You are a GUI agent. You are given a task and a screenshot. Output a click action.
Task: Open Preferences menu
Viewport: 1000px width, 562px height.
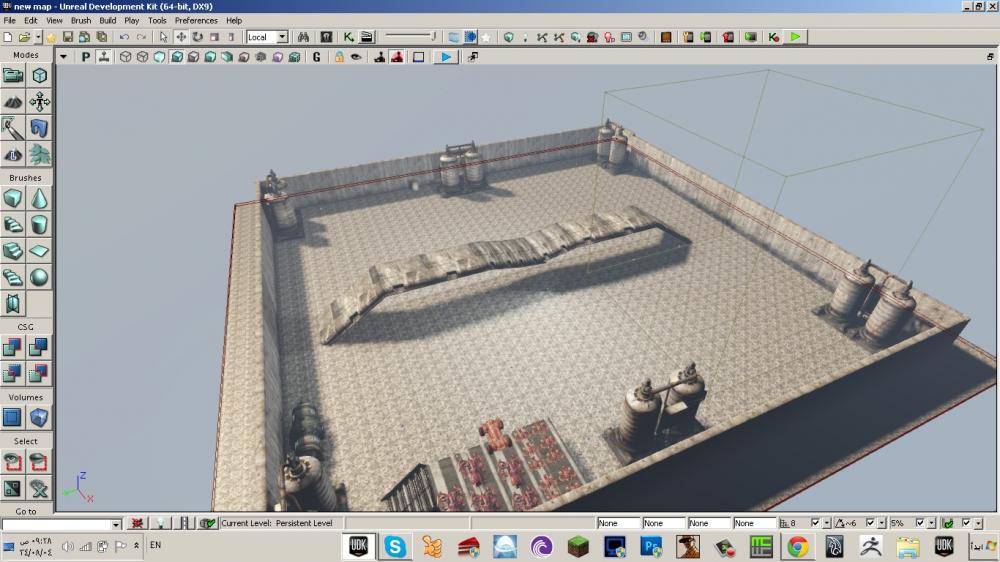pos(196,20)
